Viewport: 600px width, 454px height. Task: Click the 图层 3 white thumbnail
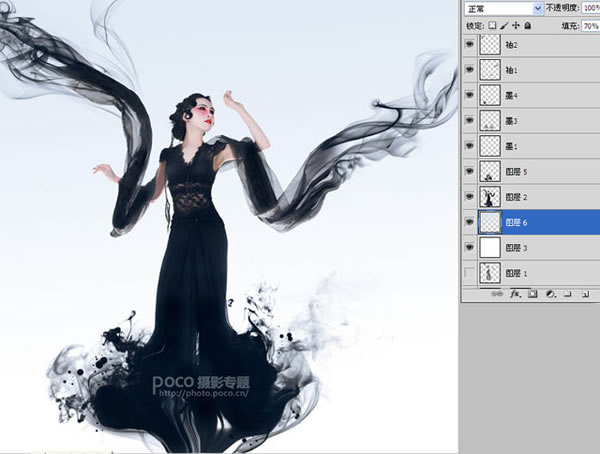pos(490,247)
